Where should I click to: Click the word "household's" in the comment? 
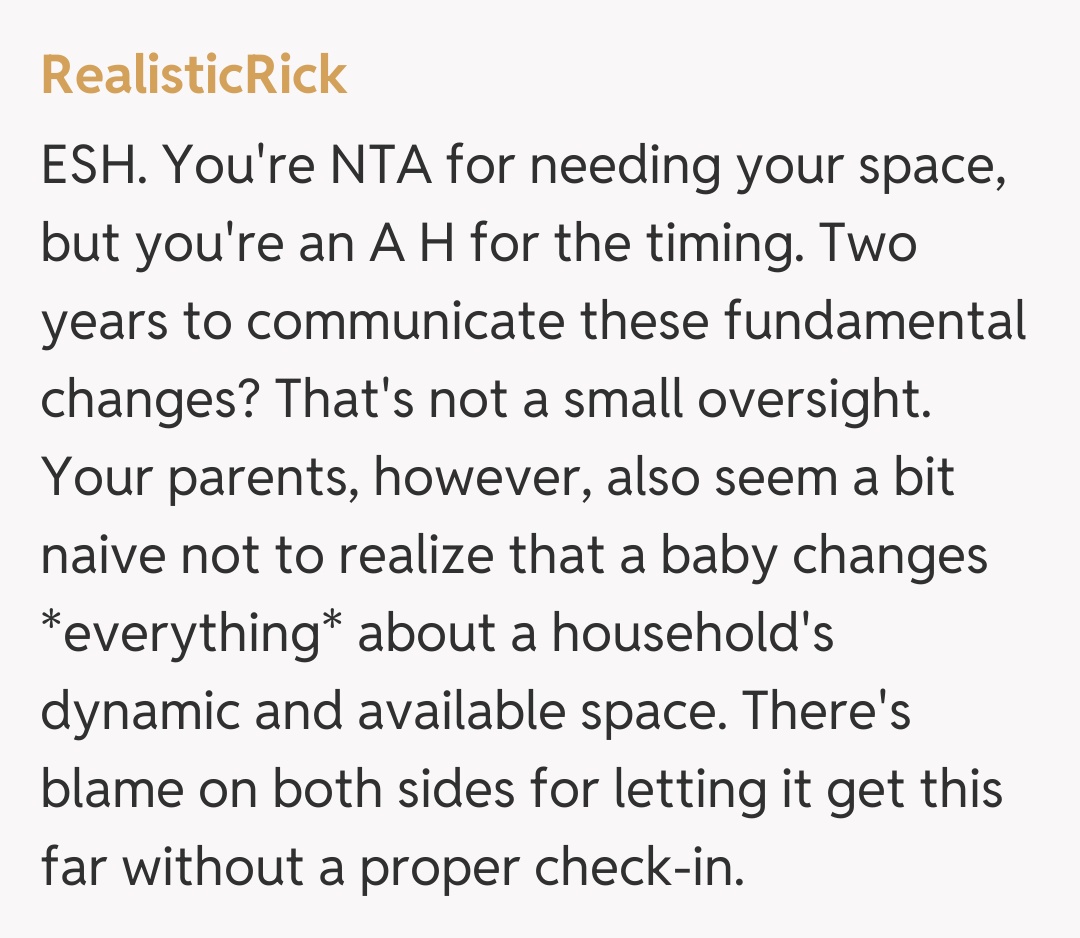coord(693,634)
